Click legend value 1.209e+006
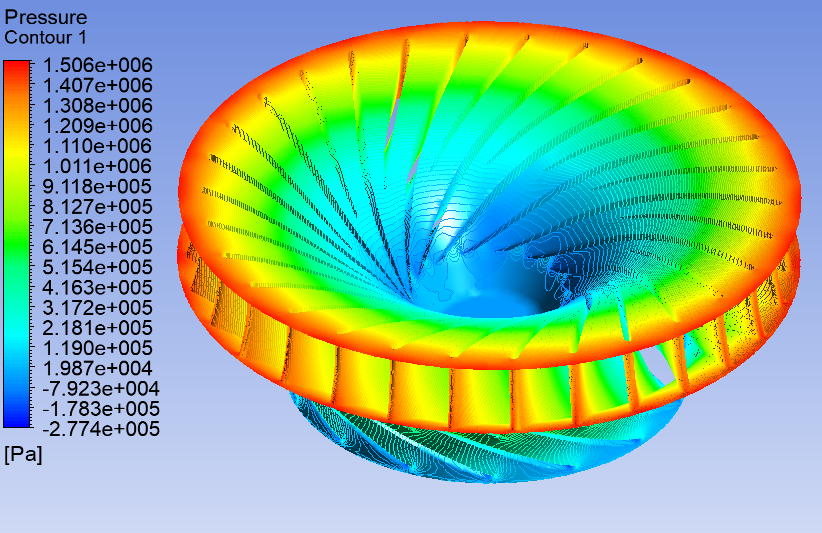 (x=98, y=126)
